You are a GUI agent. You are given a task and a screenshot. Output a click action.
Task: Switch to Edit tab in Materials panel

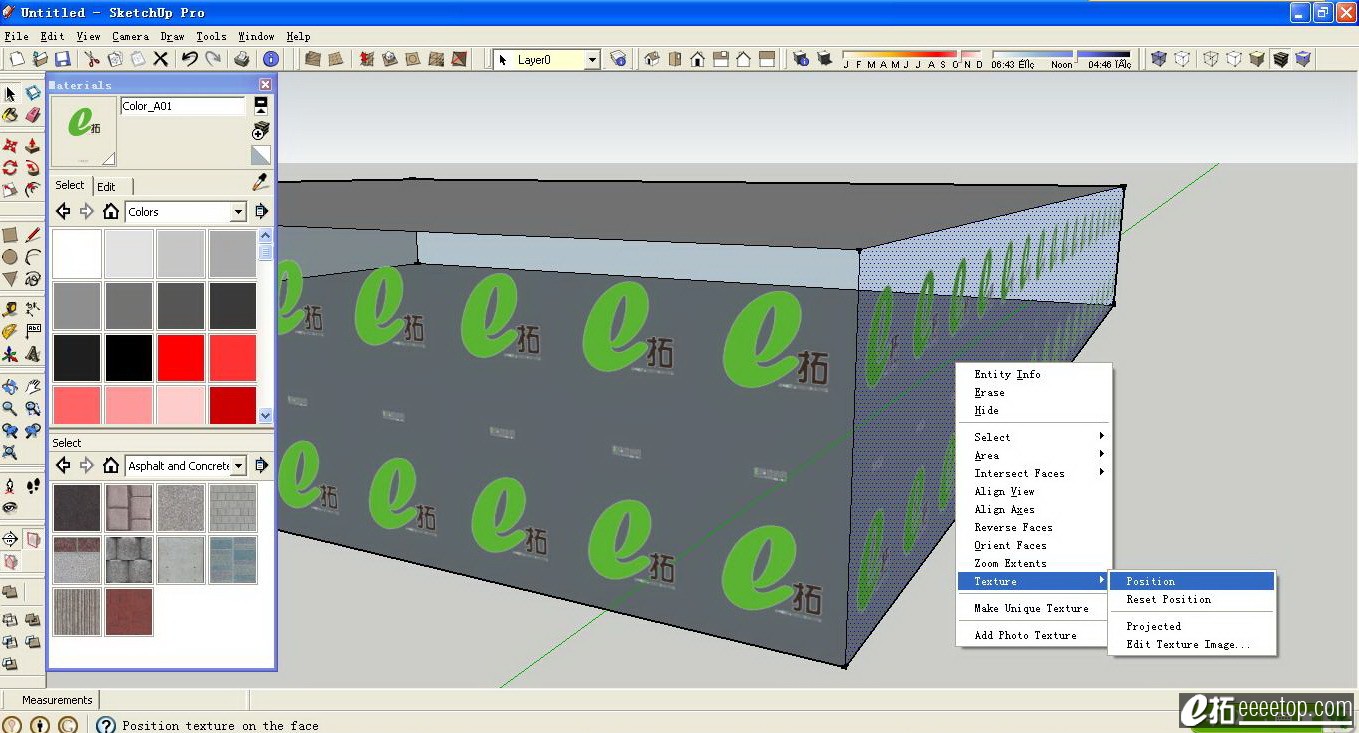click(106, 186)
